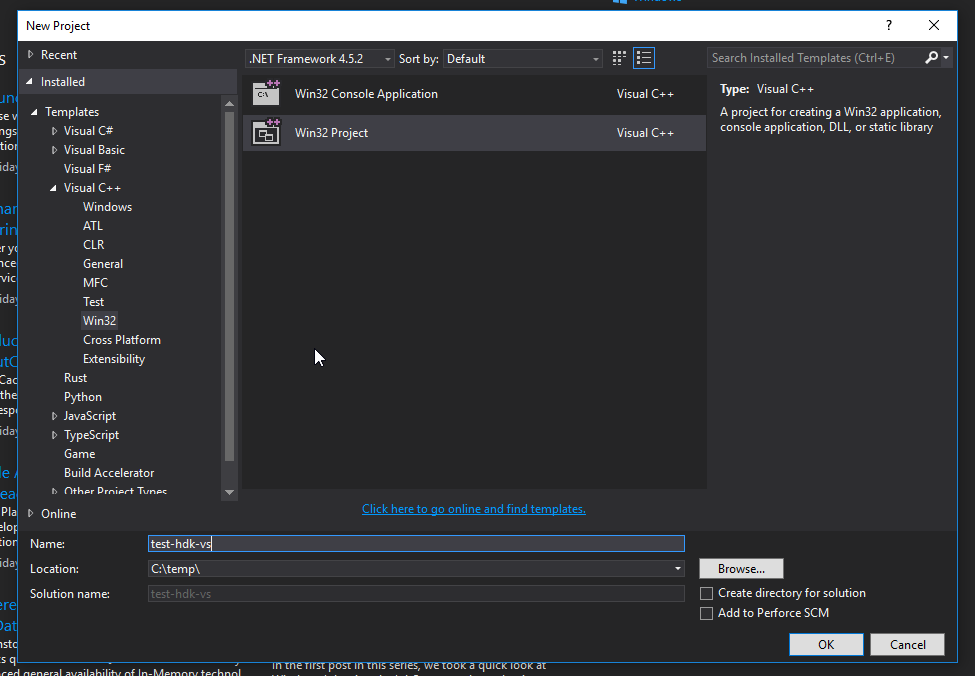Select the Win32 Console Application template icon
The height and width of the screenshot is (676, 975).
[x=266, y=93]
